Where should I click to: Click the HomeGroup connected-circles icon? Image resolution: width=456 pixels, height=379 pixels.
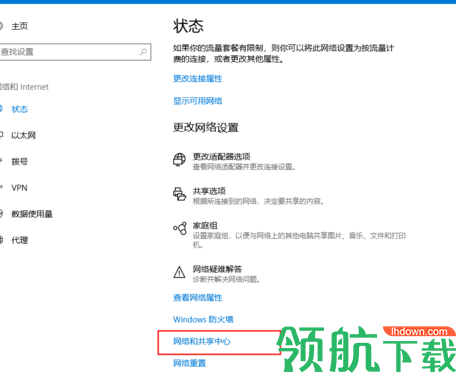click(180, 228)
